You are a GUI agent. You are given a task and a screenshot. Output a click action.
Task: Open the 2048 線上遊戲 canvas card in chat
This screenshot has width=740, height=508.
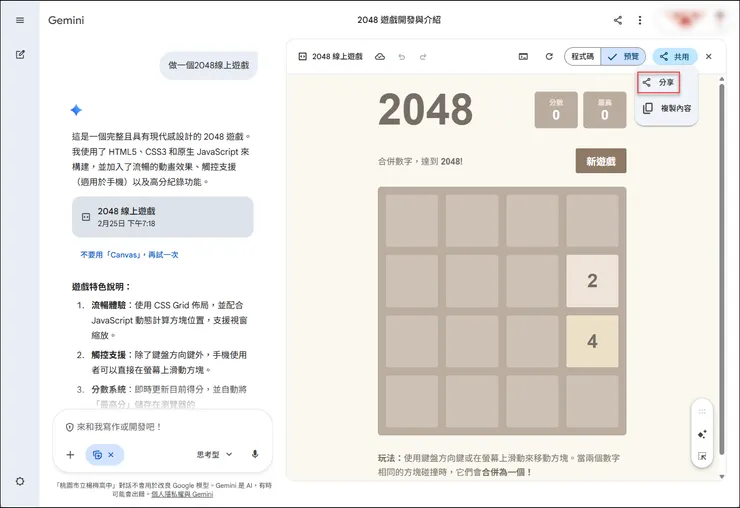(162, 217)
